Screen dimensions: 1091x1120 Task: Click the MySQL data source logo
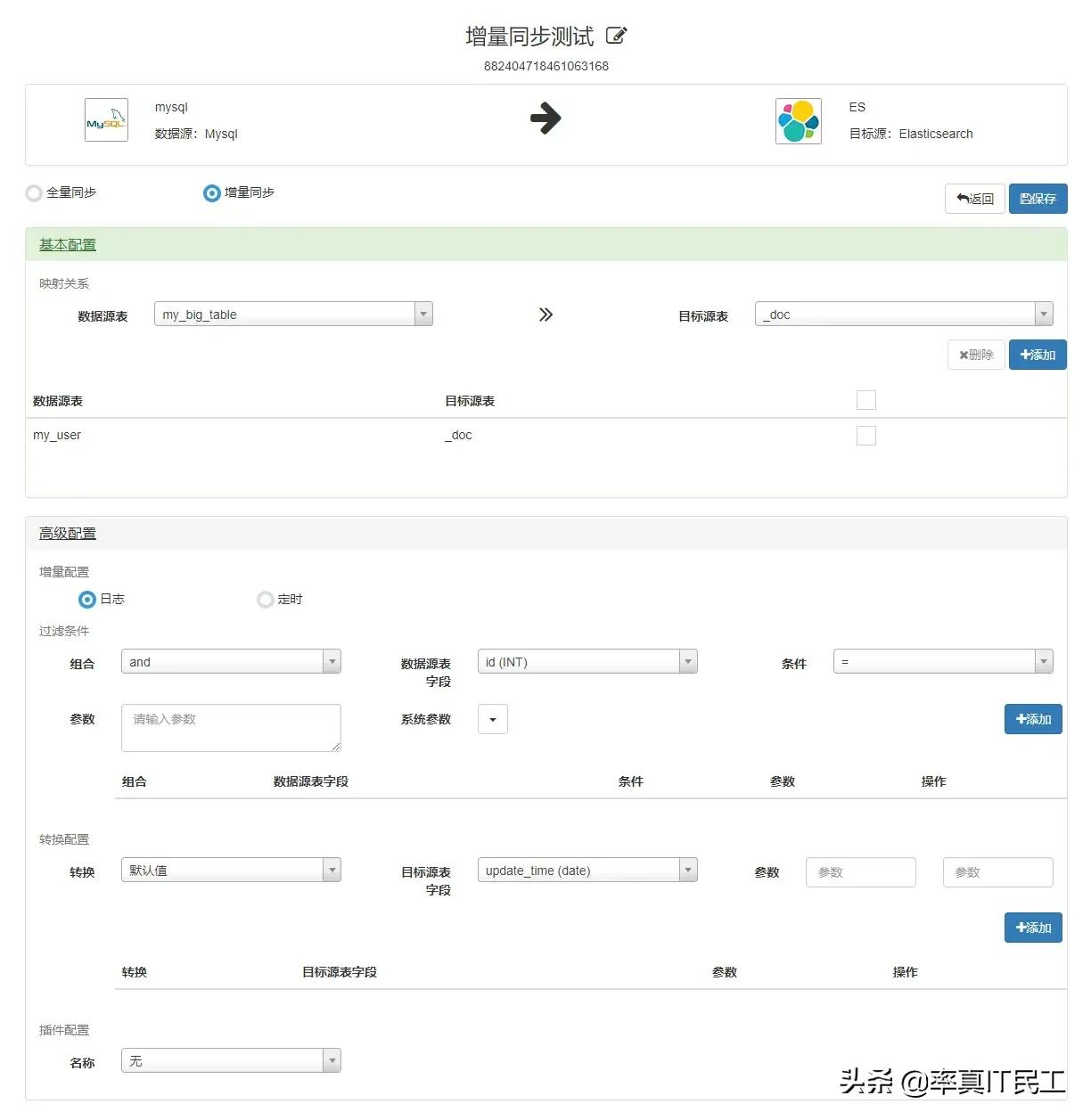click(105, 119)
